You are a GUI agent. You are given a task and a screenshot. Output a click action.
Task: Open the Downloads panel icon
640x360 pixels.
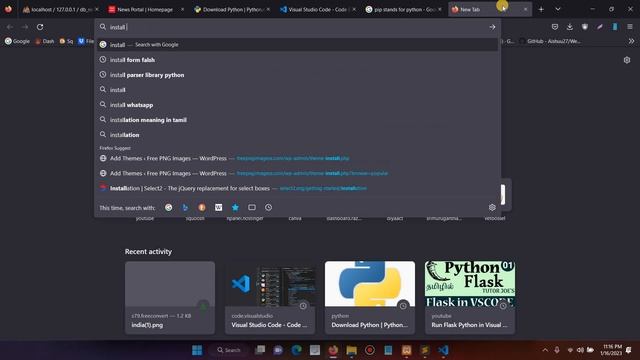[570, 27]
